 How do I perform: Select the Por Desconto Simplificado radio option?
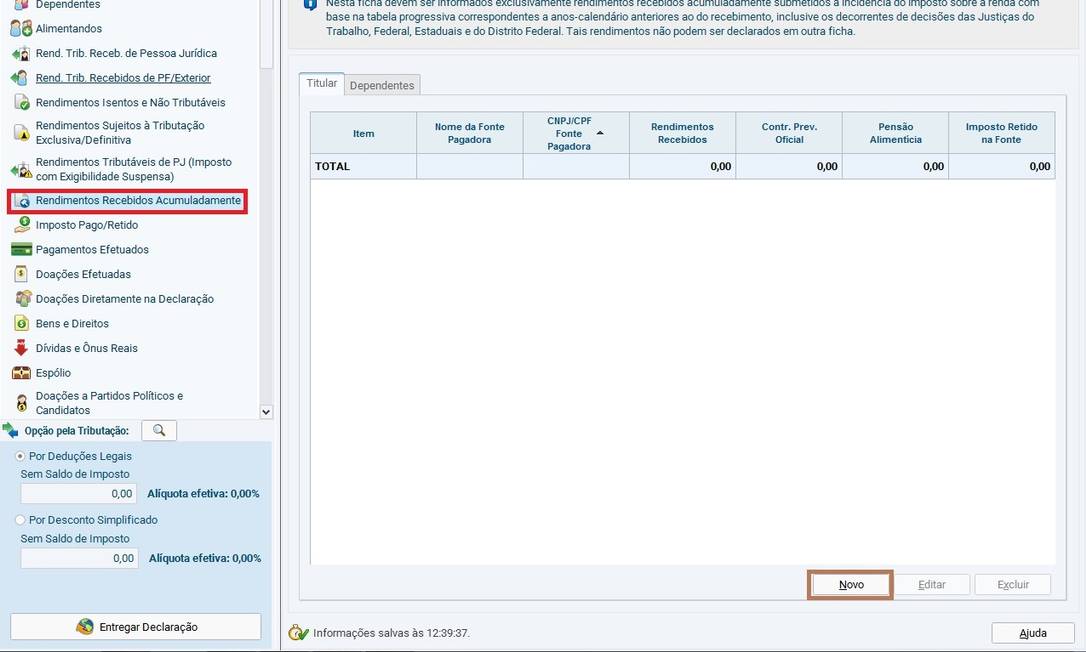pyautogui.click(x=21, y=520)
